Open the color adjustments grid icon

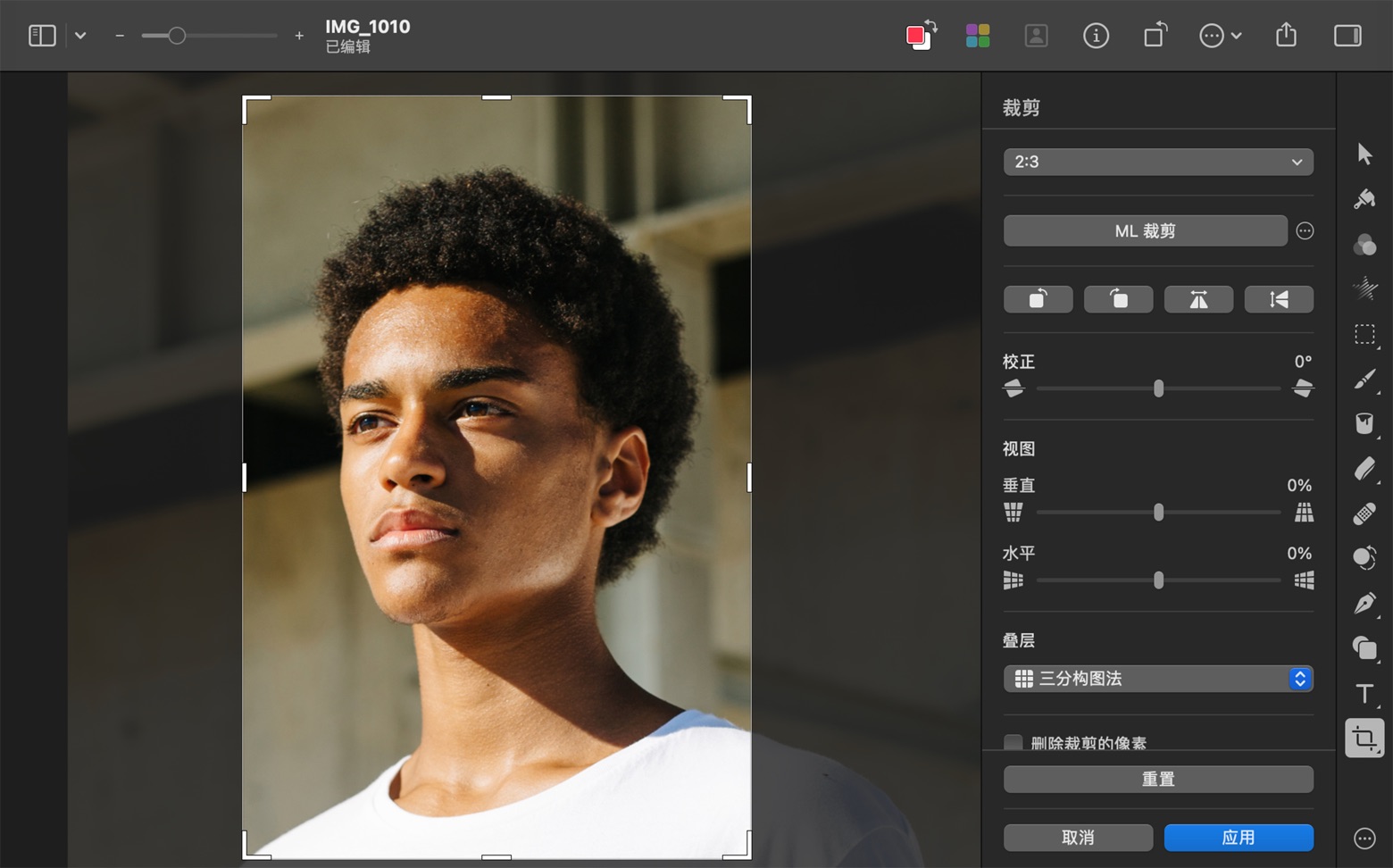tap(978, 36)
